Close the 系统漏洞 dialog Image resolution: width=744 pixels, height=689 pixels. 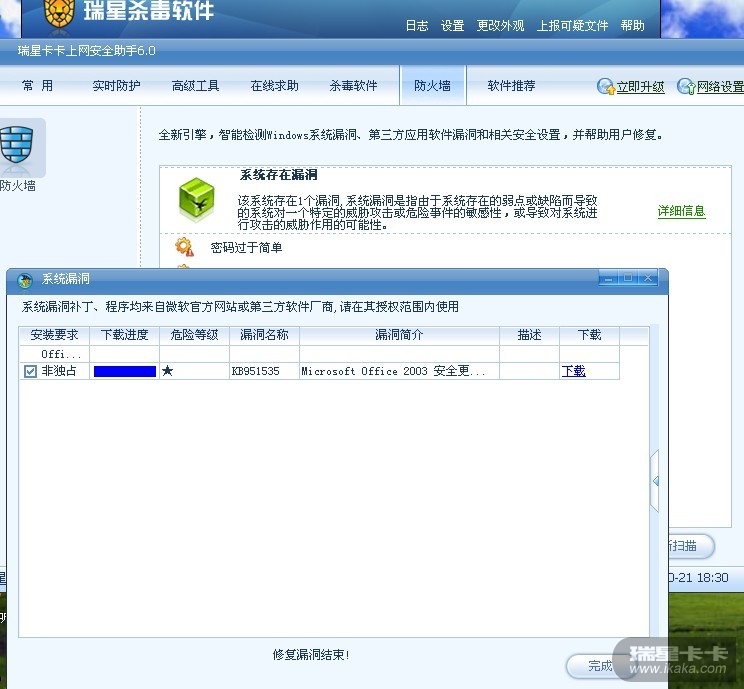(x=648, y=278)
